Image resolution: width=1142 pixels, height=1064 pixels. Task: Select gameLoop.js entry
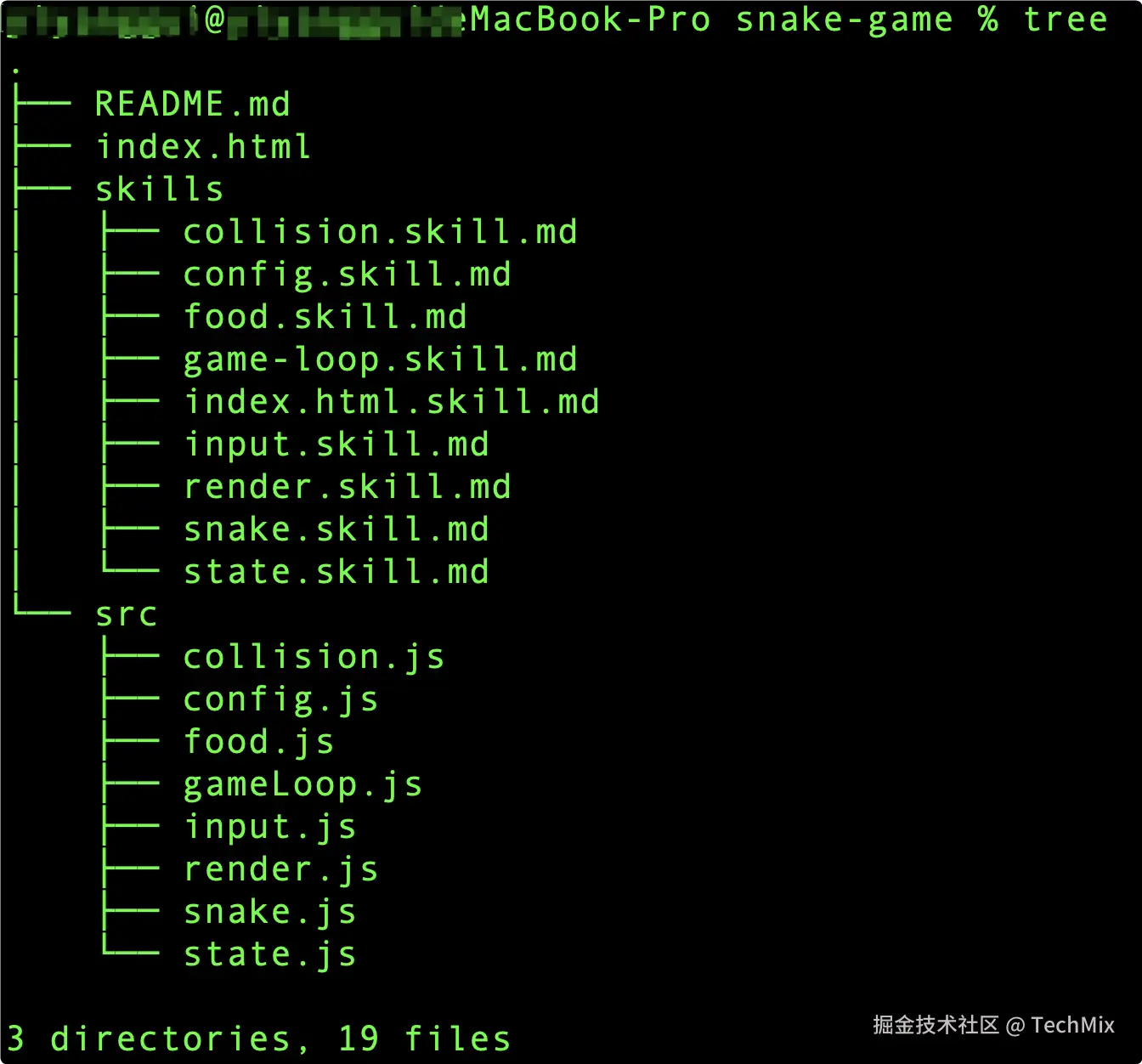pyautogui.click(x=303, y=784)
